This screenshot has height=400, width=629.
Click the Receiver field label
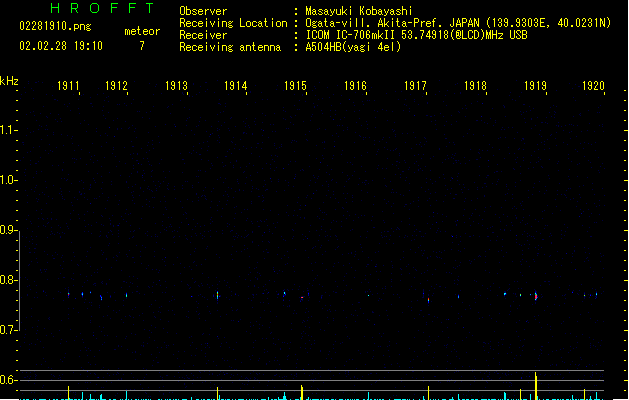203,35
